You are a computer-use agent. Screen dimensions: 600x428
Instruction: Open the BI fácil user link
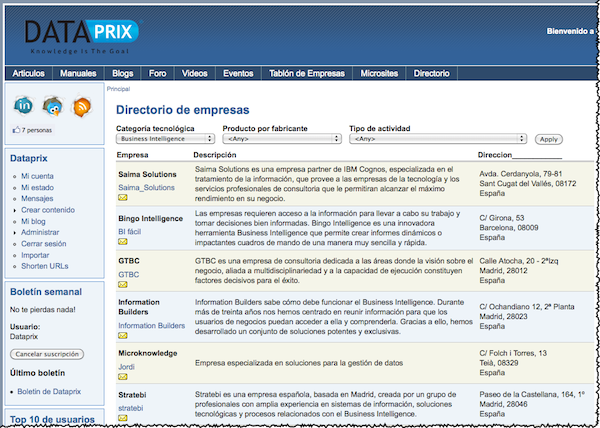tap(129, 232)
